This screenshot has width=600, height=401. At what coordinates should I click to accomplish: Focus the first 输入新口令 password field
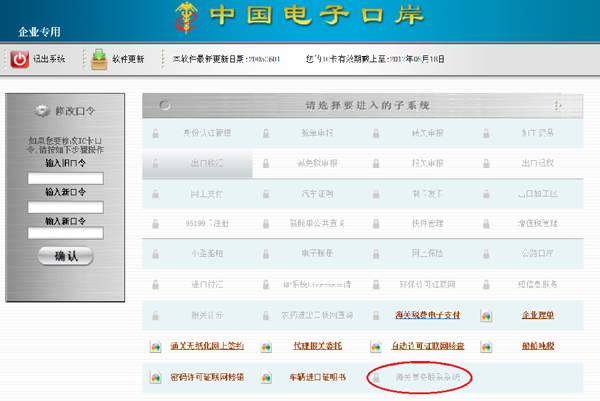(x=65, y=207)
